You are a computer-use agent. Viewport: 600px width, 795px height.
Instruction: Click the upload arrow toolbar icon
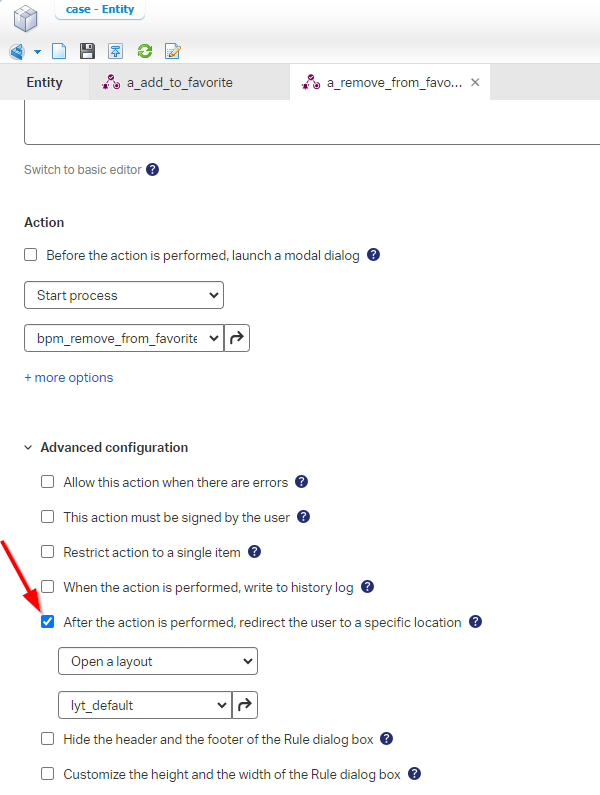pos(116,52)
